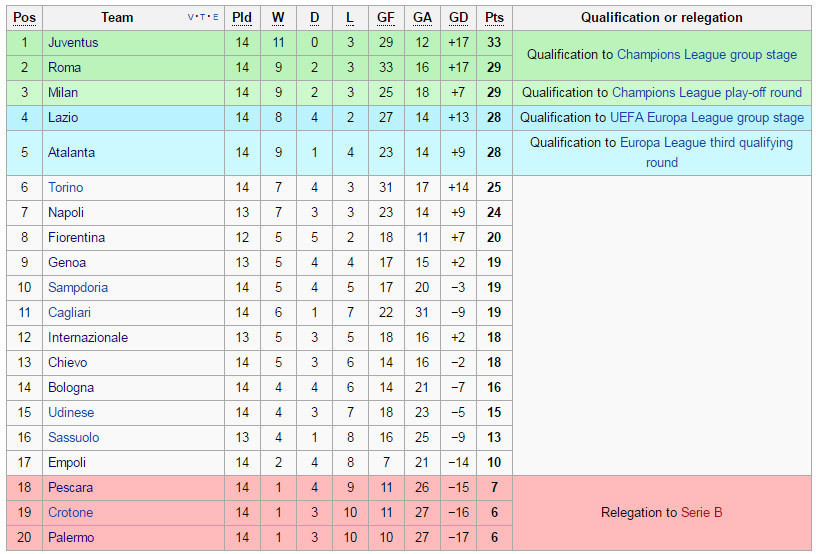
Task: Click the Pos column header
Action: pos(24,18)
